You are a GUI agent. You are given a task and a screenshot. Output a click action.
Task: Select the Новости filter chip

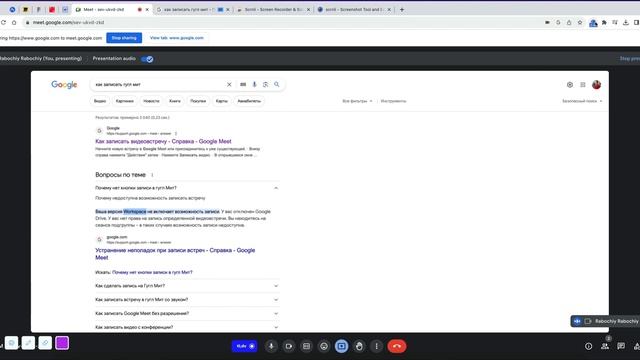[x=151, y=101]
